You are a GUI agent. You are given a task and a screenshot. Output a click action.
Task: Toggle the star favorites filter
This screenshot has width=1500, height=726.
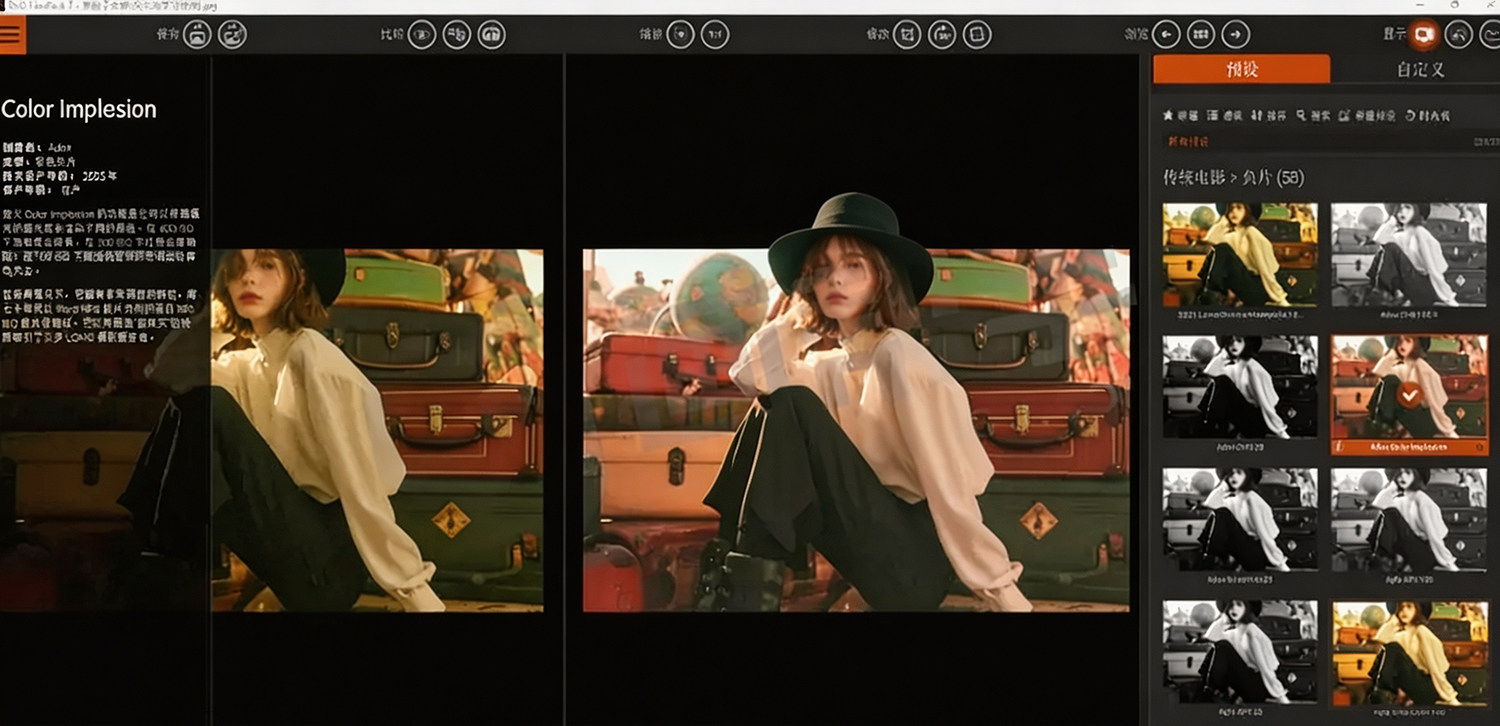coord(1180,116)
